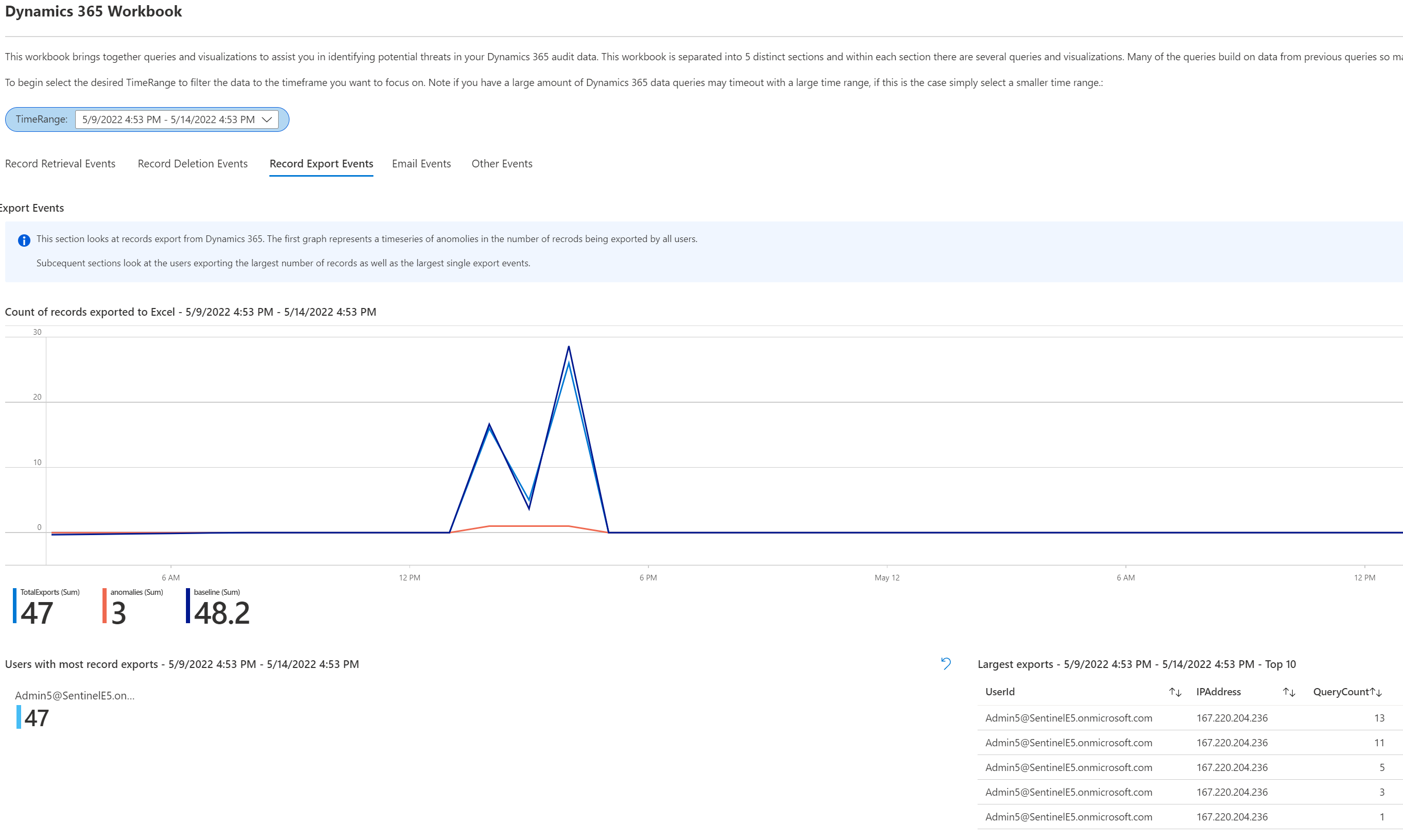Image resolution: width=1403 pixels, height=840 pixels.
Task: Select the Record Export Events tab
Action: pyautogui.click(x=321, y=164)
